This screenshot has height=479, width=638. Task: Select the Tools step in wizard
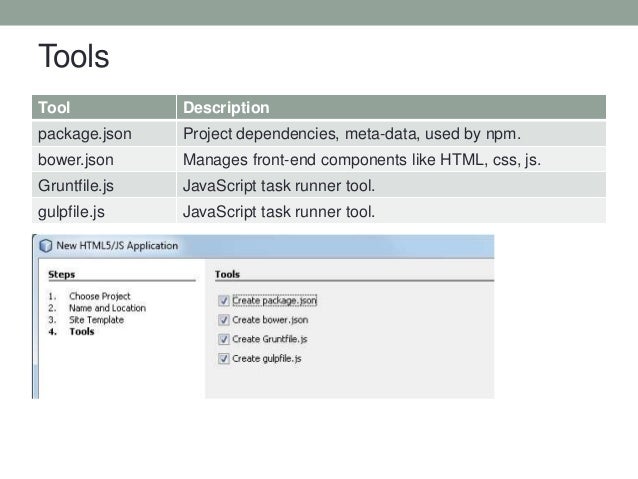tap(82, 332)
